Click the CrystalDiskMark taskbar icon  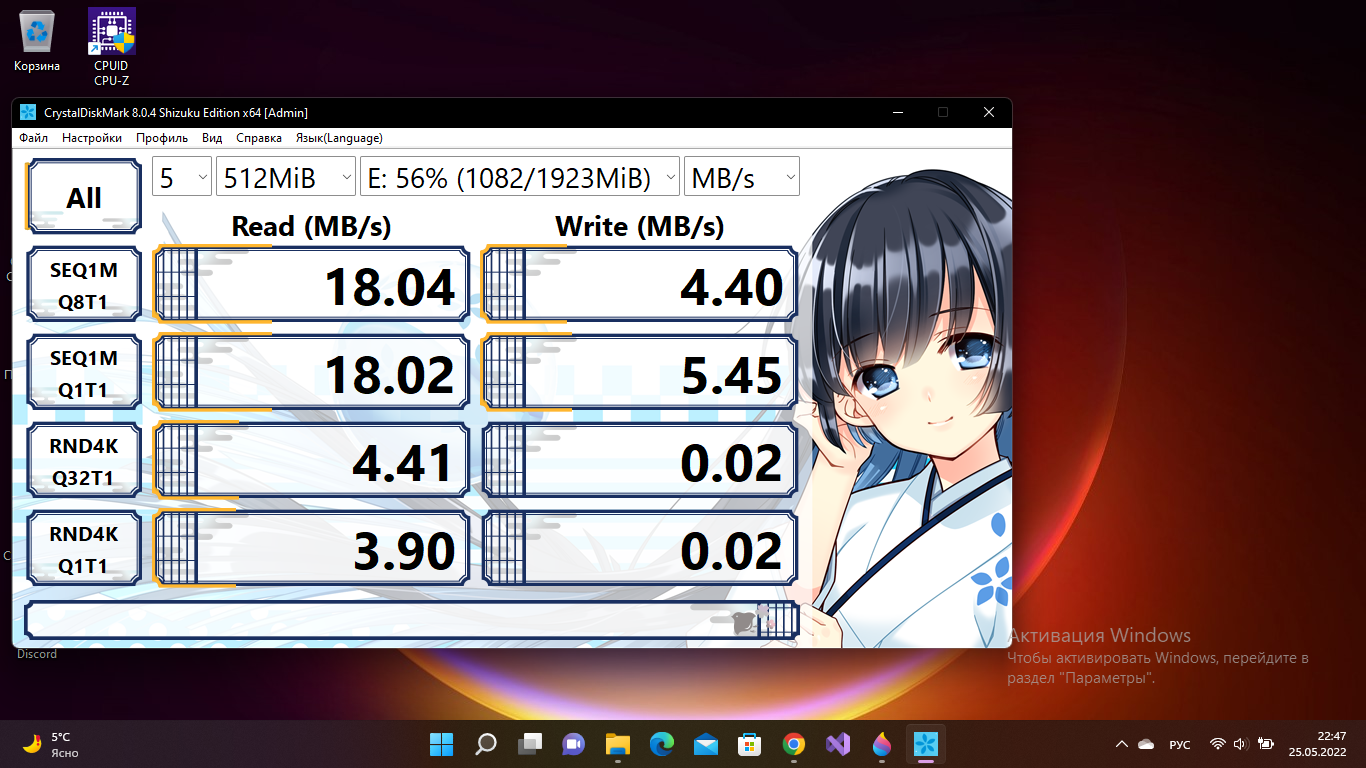(x=926, y=744)
